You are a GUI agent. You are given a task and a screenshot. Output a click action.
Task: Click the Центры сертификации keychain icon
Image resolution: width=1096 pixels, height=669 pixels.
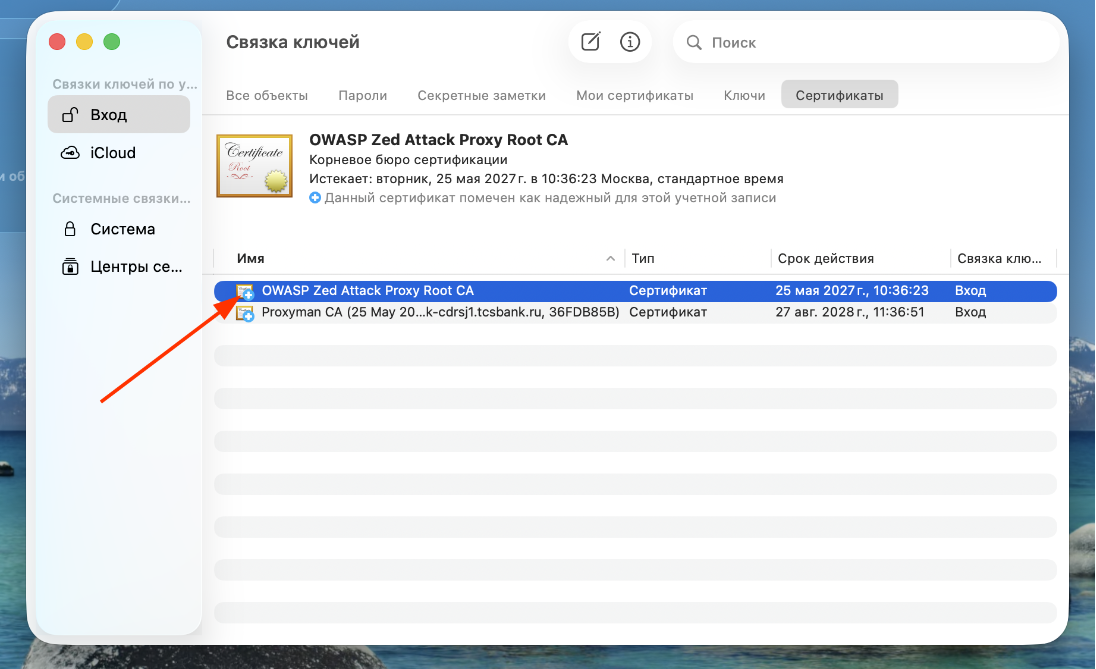pos(70,266)
